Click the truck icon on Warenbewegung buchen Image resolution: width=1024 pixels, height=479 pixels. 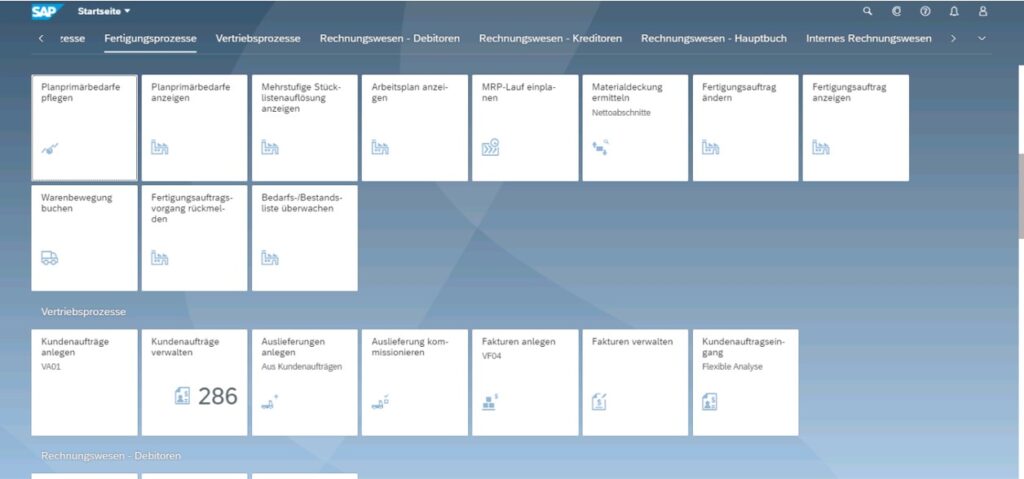50,258
